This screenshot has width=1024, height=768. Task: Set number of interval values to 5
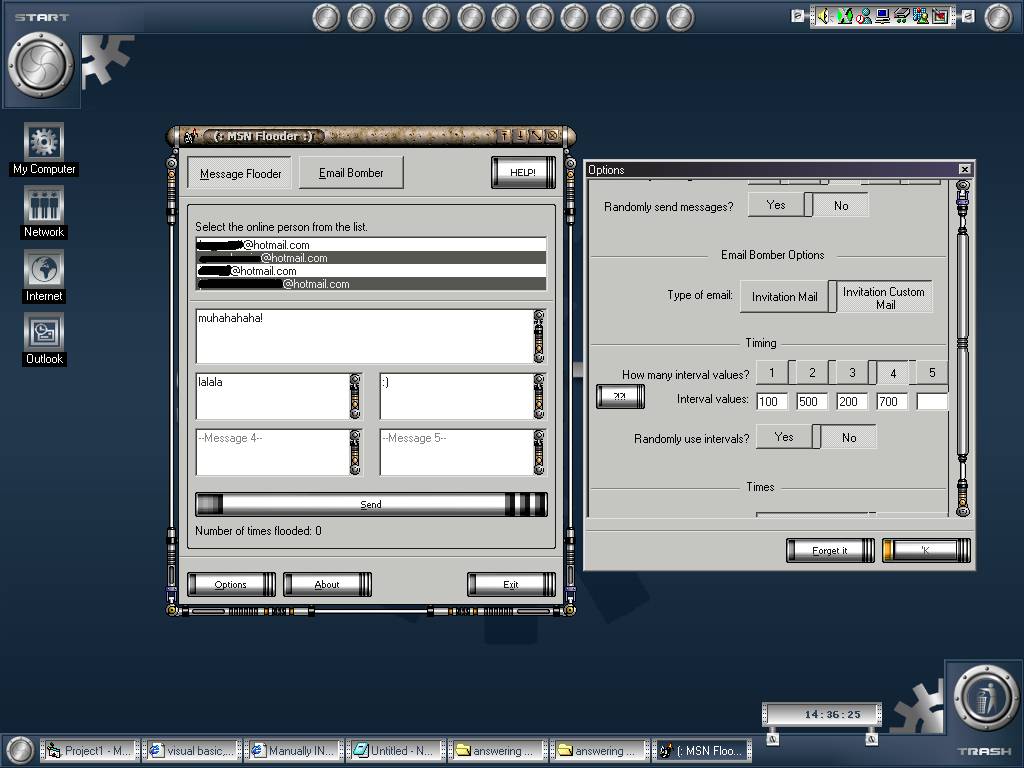(x=932, y=373)
